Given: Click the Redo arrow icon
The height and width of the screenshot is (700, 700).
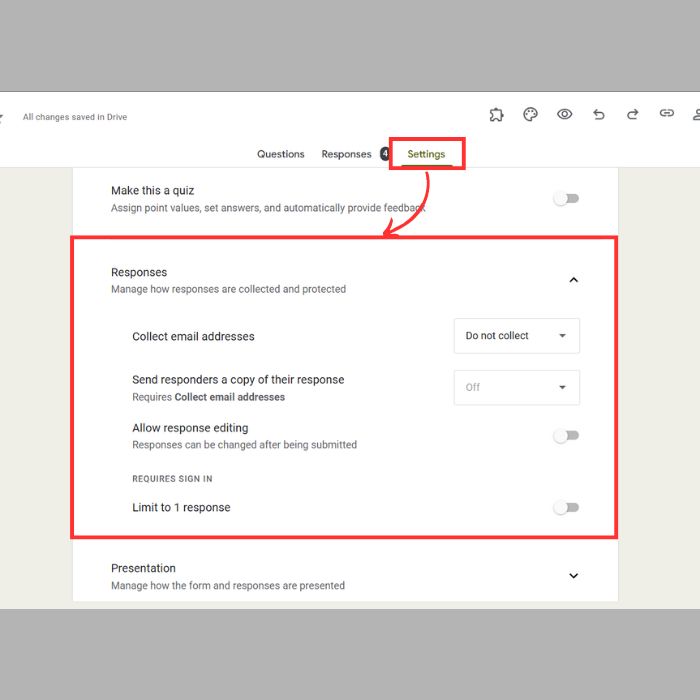Looking at the screenshot, I should [633, 115].
